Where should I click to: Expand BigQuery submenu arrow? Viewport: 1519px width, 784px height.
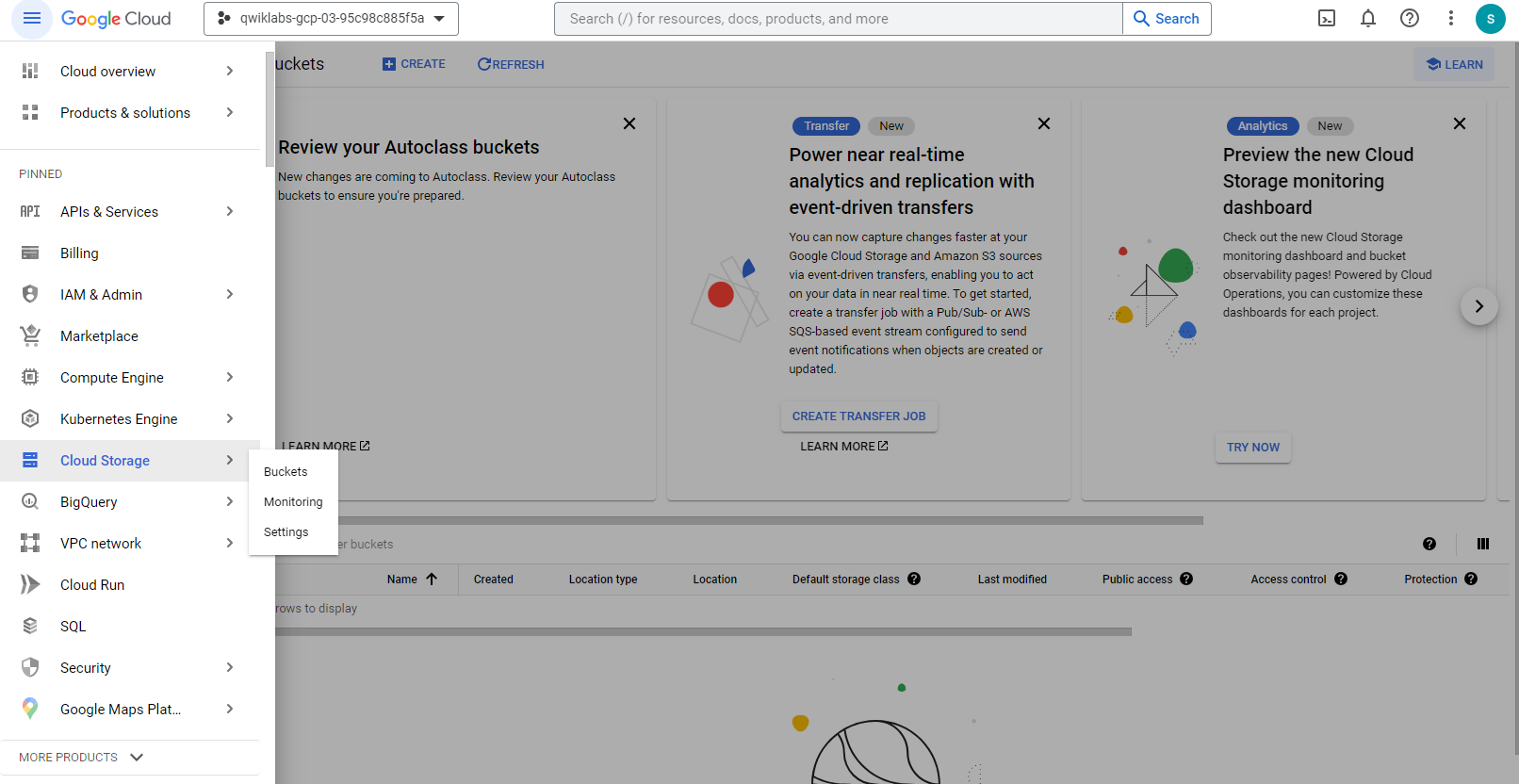tap(230, 501)
